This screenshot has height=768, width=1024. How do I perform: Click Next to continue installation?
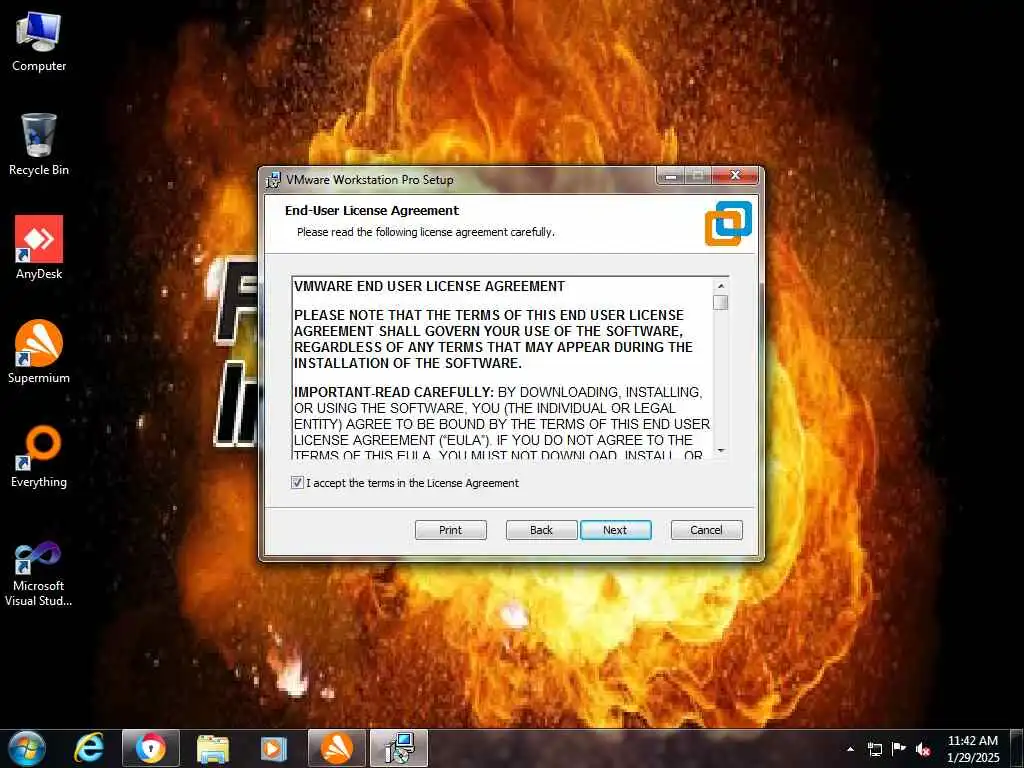point(615,530)
